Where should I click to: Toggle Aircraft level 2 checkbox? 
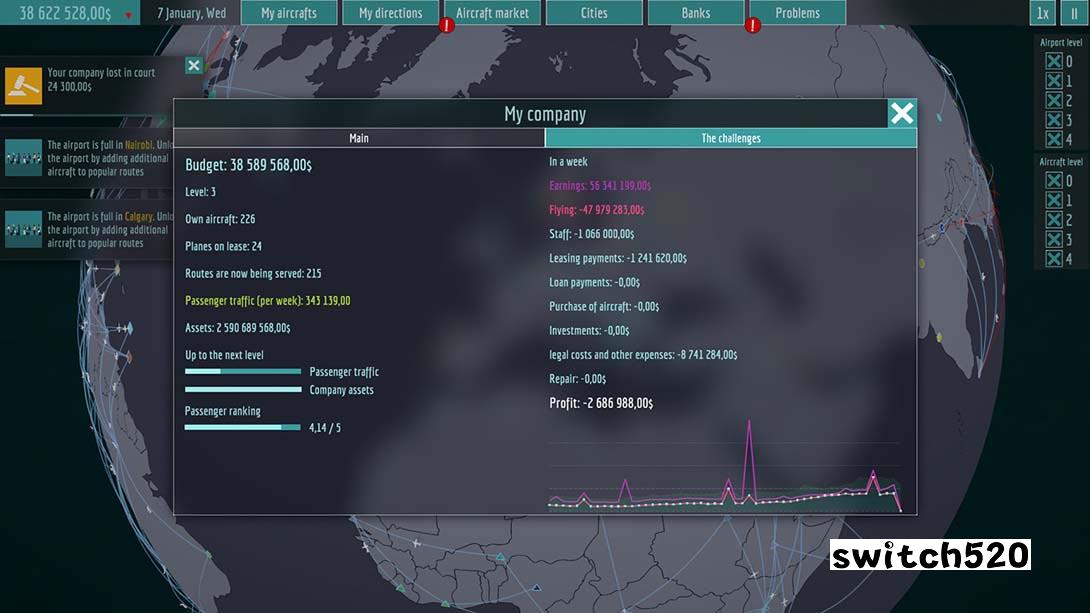point(1054,220)
